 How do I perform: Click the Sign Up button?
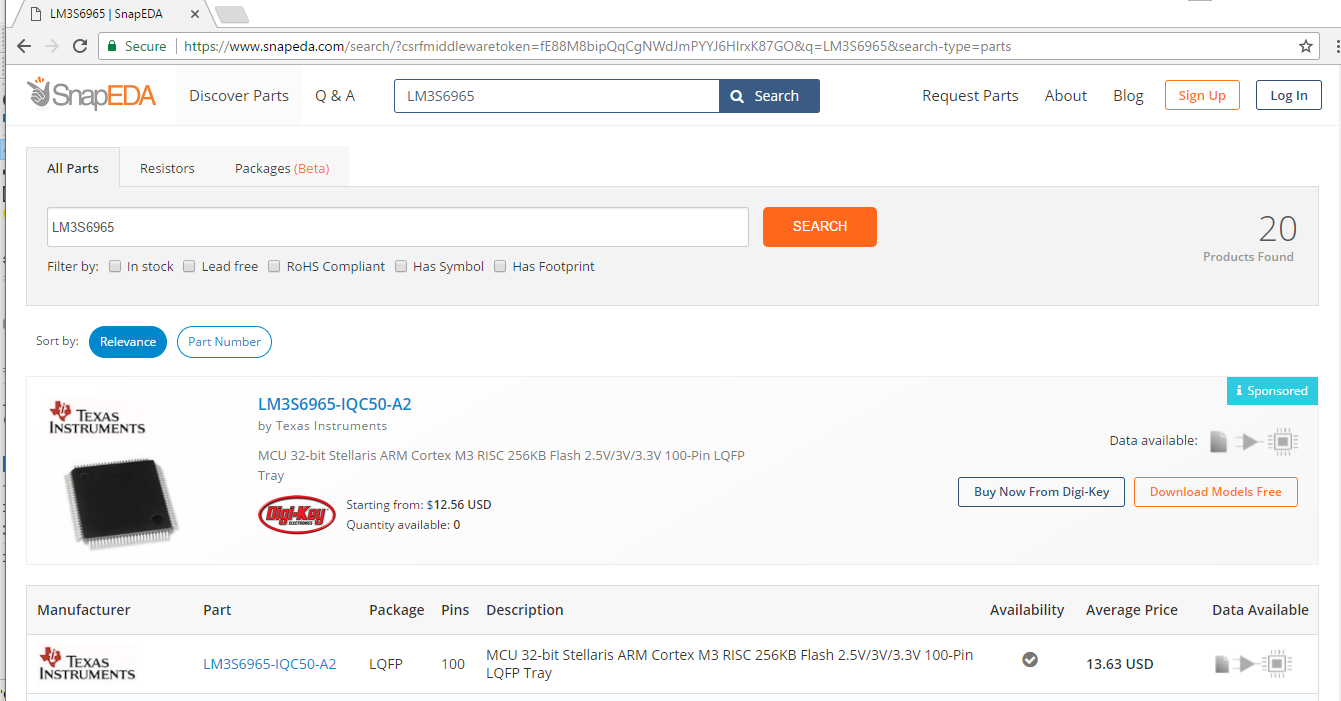click(1202, 95)
